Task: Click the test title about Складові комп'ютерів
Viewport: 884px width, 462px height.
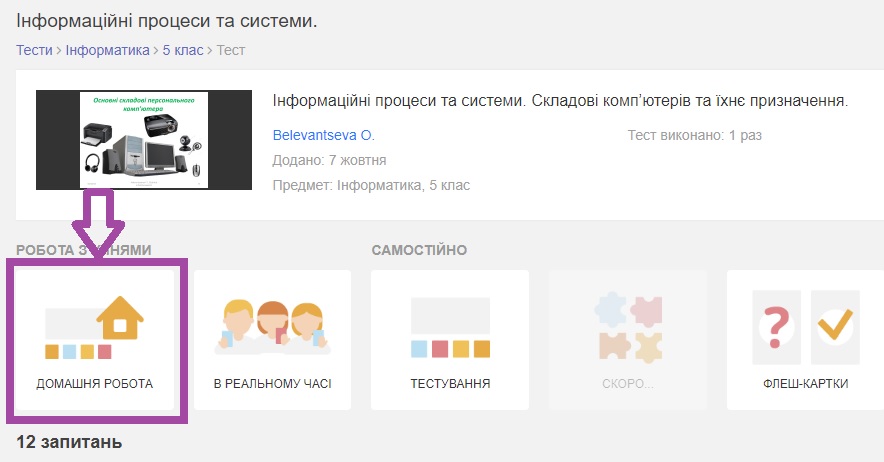Action: tap(559, 102)
